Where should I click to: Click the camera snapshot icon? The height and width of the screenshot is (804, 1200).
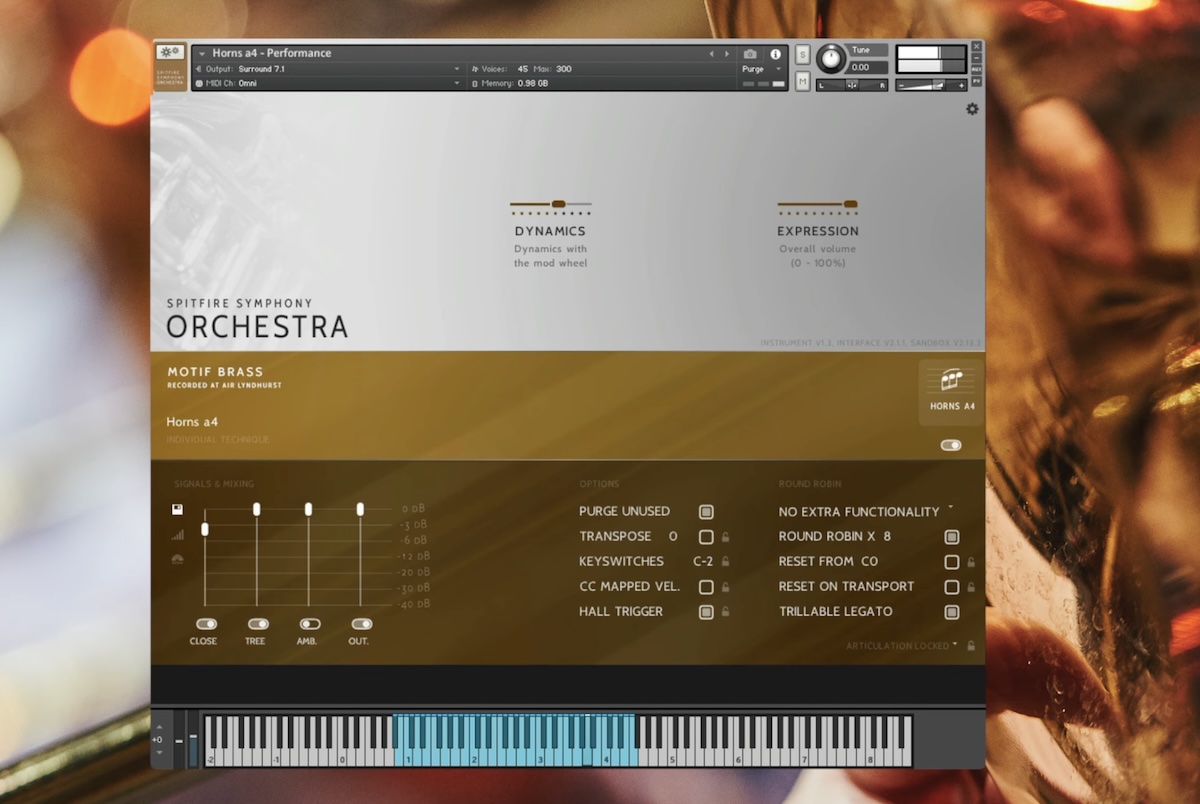coord(750,54)
